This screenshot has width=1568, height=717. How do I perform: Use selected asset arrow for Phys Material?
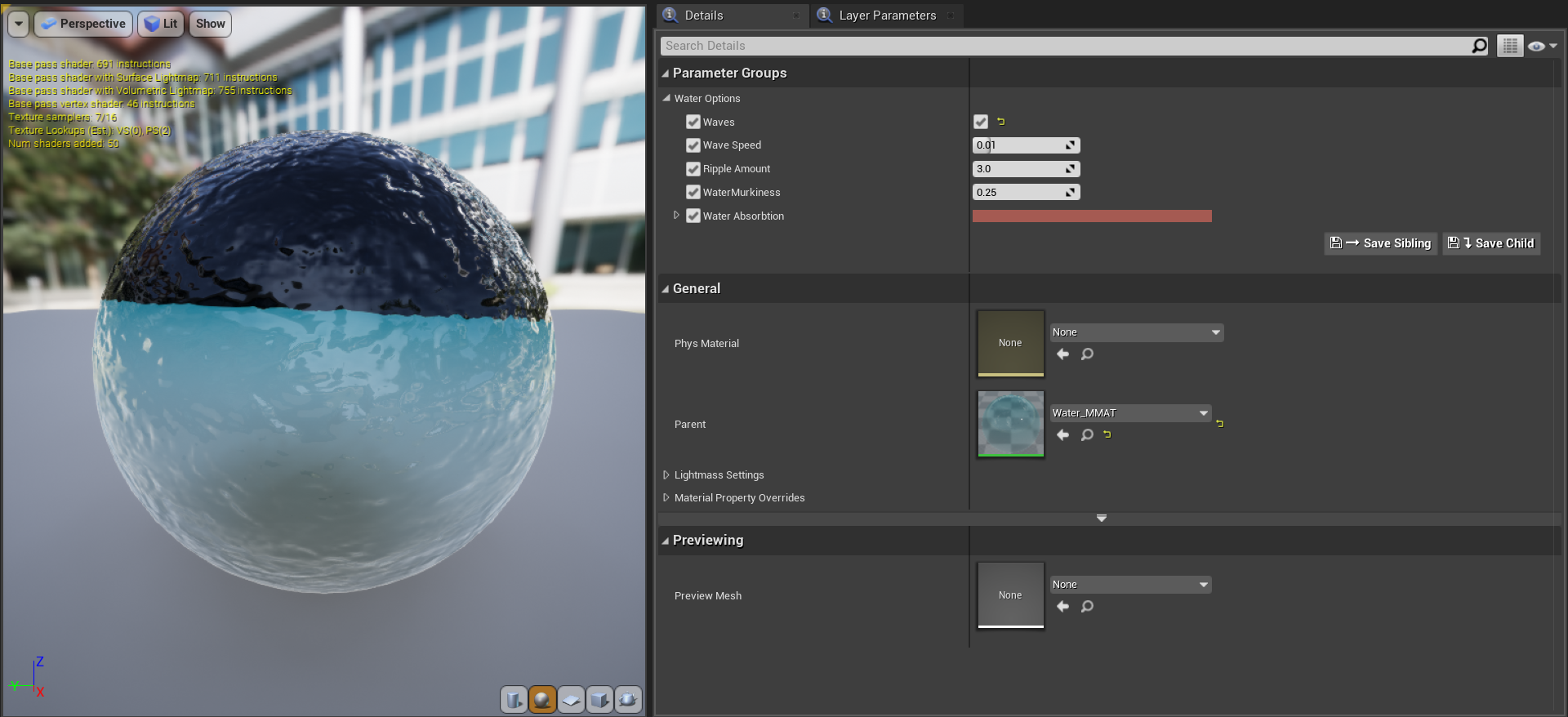(1062, 354)
